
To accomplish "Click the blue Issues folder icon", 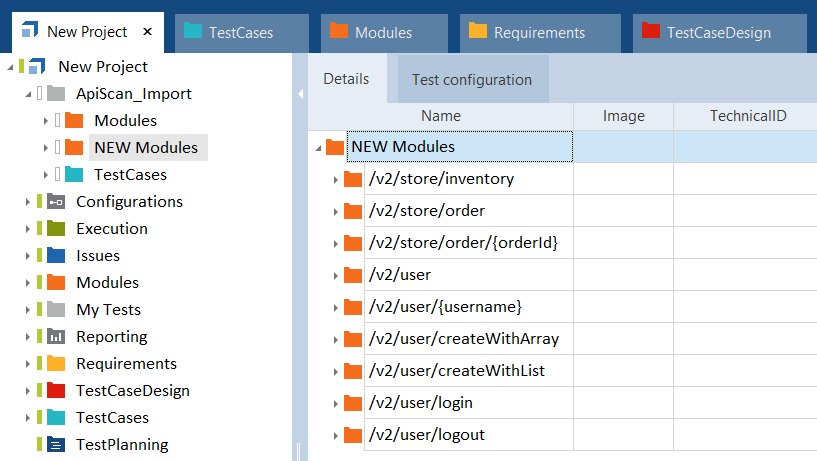I will [x=56, y=256].
